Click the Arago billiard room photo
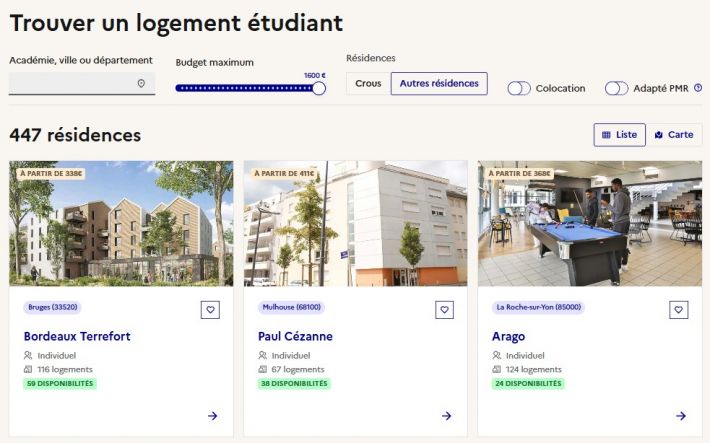This screenshot has height=443, width=710. click(590, 224)
